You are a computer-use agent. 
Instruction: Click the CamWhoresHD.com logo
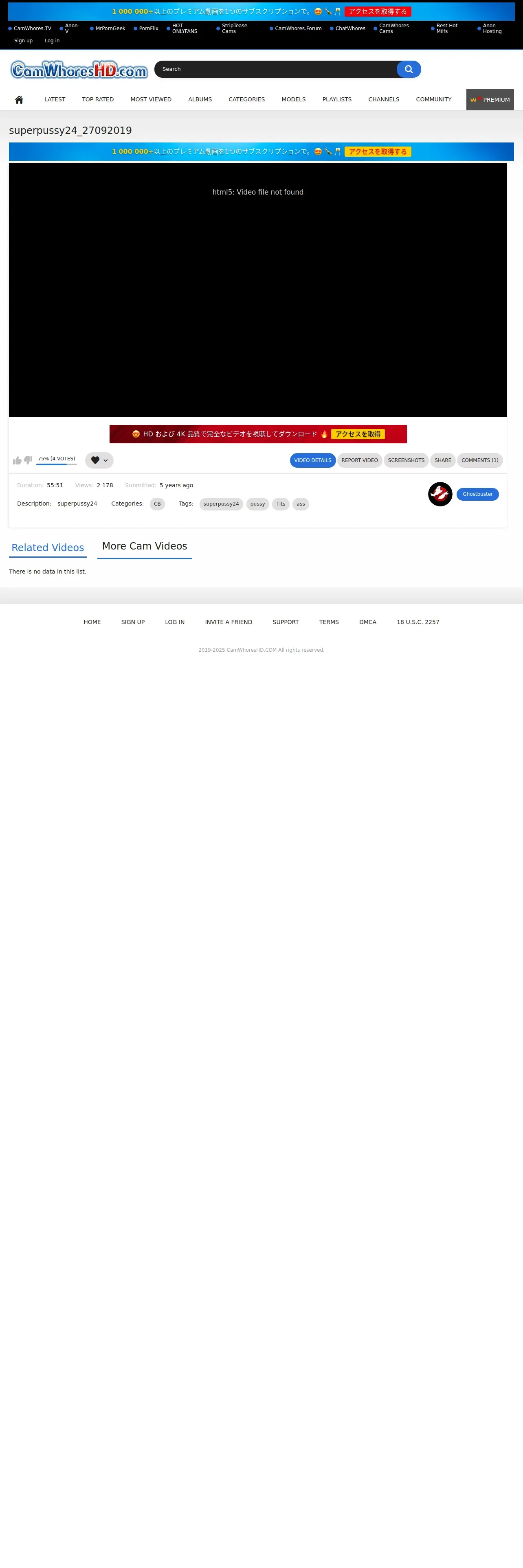pos(79,70)
